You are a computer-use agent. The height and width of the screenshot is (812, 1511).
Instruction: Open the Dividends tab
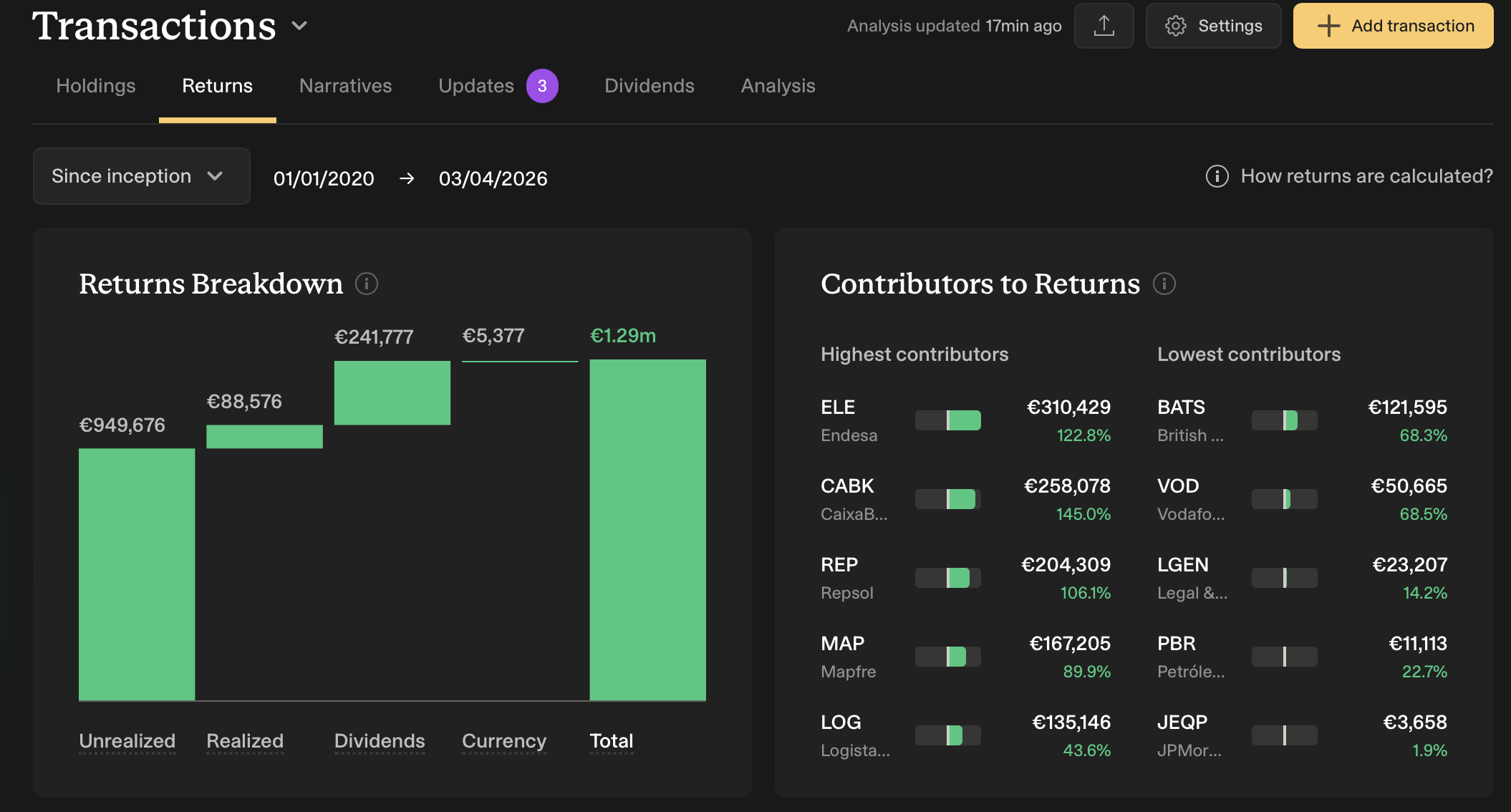pos(649,86)
